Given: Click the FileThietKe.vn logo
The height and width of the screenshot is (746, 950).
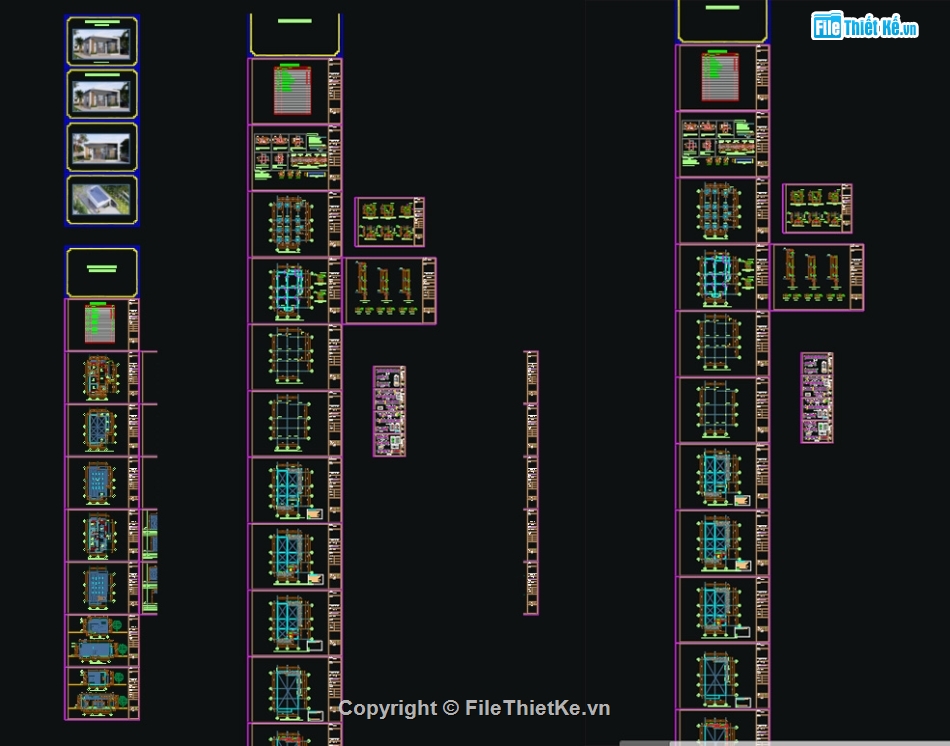Looking at the screenshot, I should (x=865, y=27).
